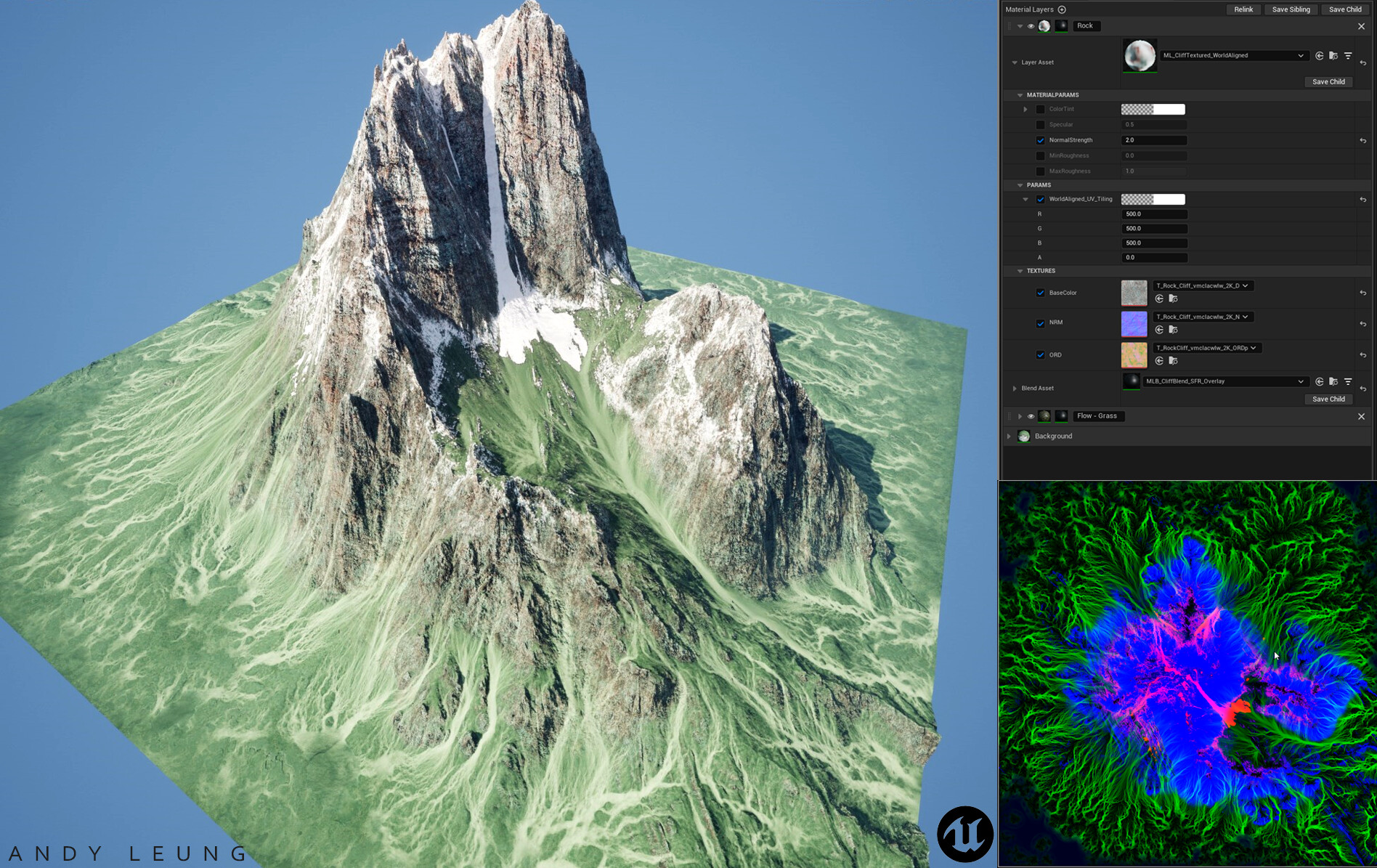Use selected asset for Layer Asset
1377x868 pixels.
(1319, 56)
